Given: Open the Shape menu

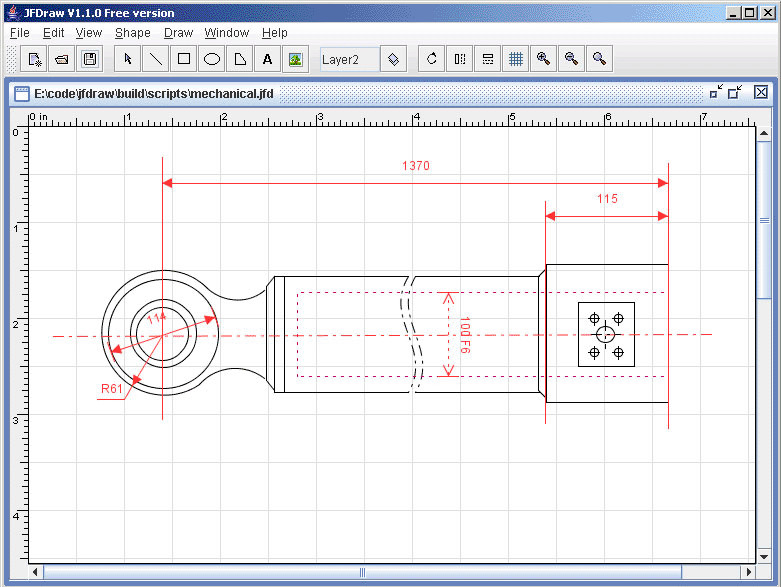Looking at the screenshot, I should tap(132, 33).
